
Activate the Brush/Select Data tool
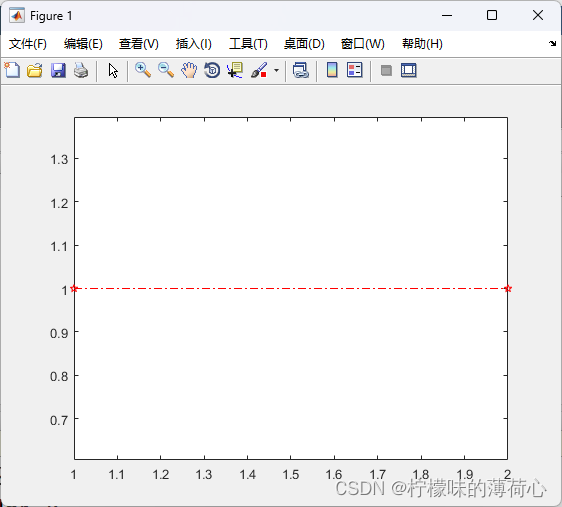[x=259, y=70]
